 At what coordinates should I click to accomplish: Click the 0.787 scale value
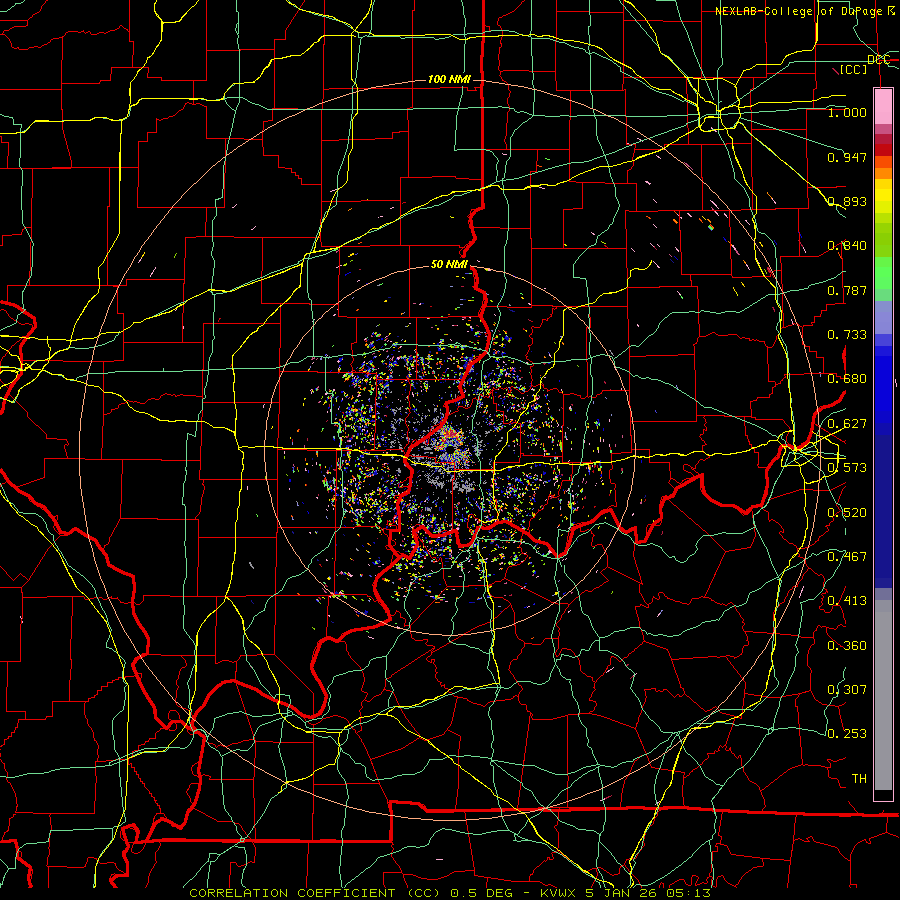[847, 290]
